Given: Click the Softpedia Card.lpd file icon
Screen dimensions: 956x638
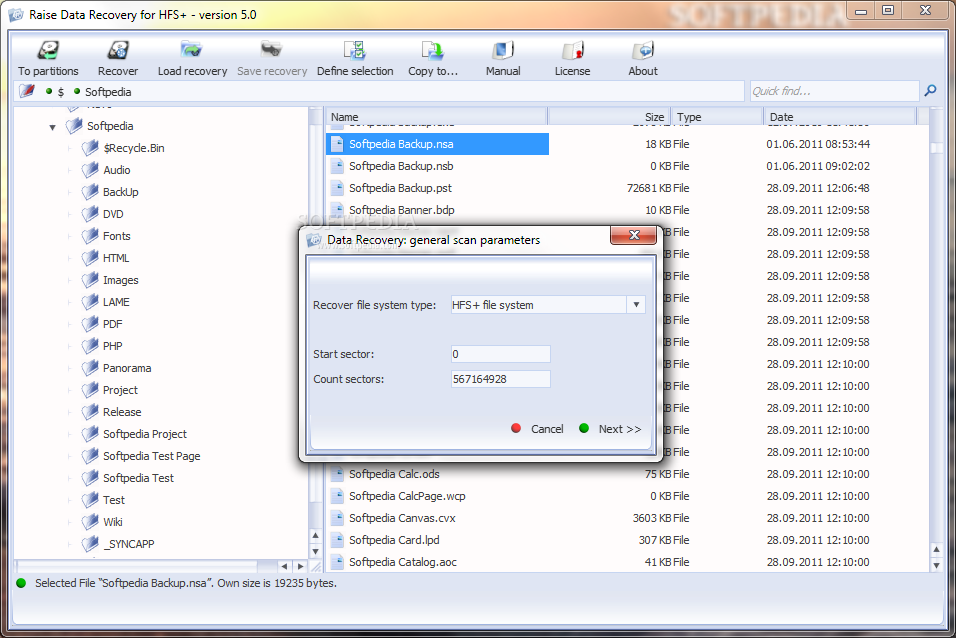Looking at the screenshot, I should (337, 540).
